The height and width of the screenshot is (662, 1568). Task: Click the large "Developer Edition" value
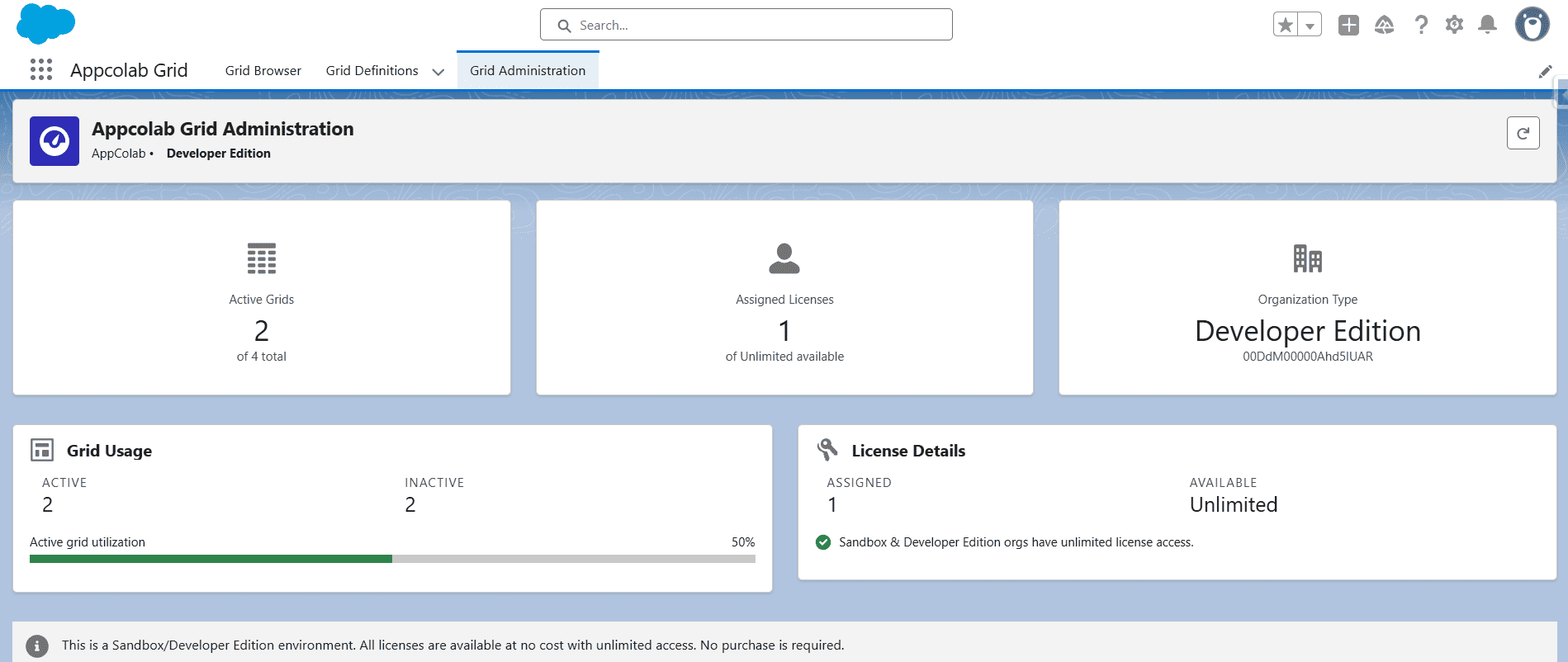click(x=1308, y=331)
